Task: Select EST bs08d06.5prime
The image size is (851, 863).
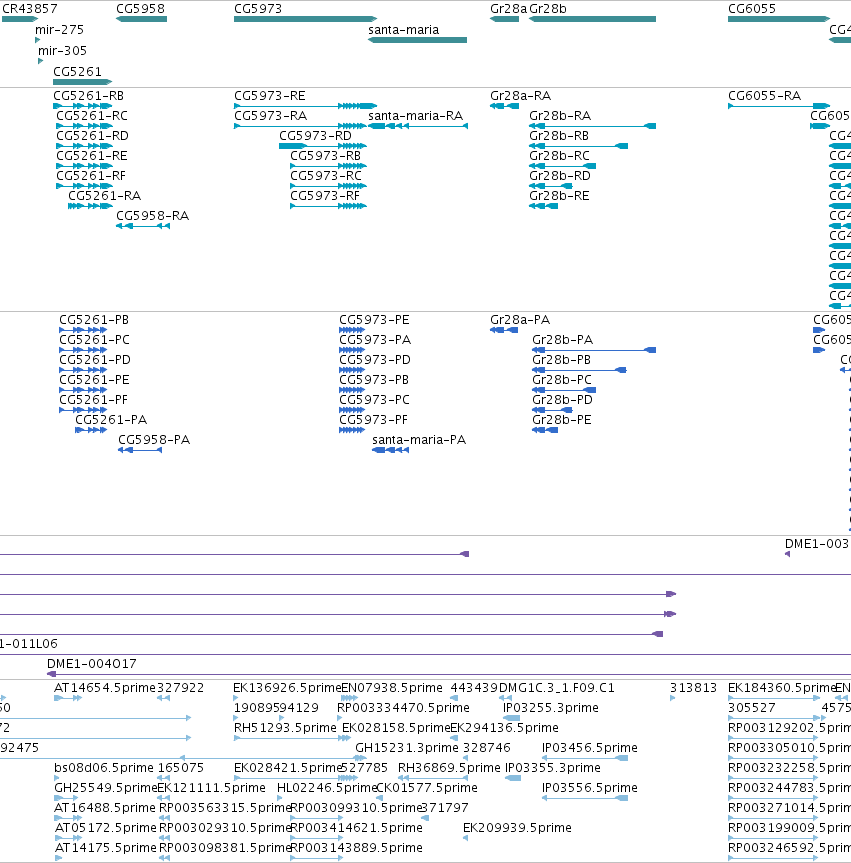Action: (x=104, y=768)
